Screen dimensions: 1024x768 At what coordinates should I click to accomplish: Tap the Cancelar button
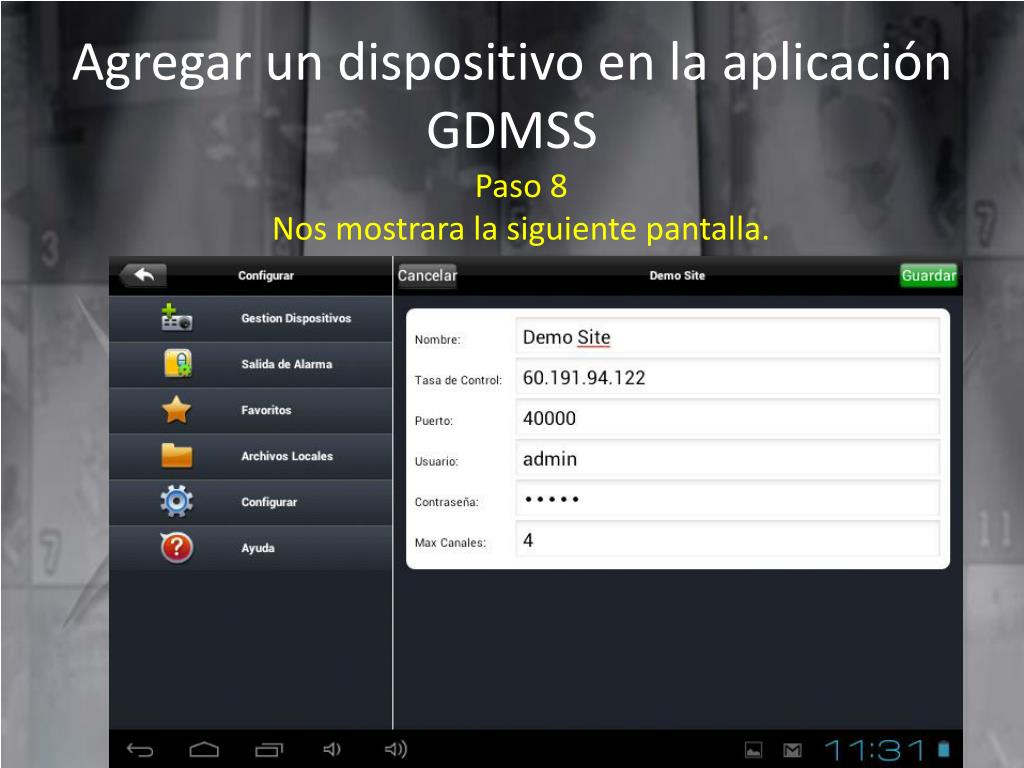pos(427,276)
